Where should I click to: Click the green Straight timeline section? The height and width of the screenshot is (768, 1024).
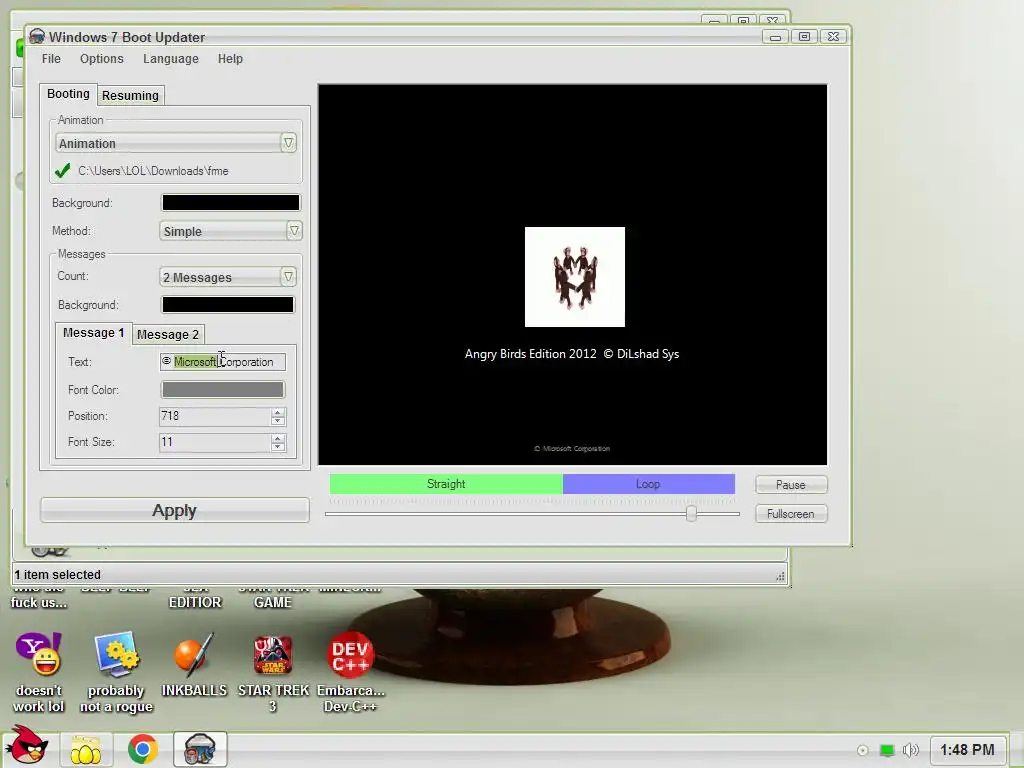pos(446,484)
